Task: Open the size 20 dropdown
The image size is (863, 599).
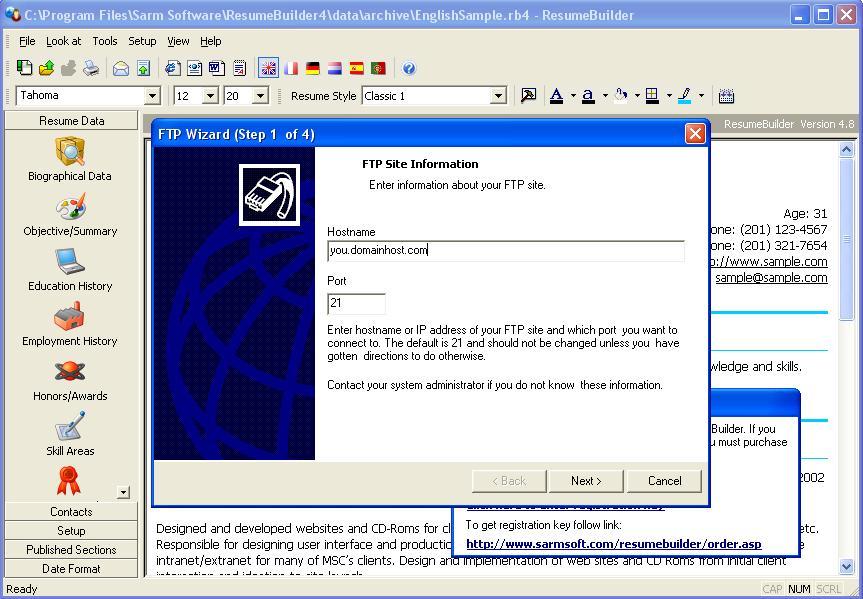Action: coord(260,96)
